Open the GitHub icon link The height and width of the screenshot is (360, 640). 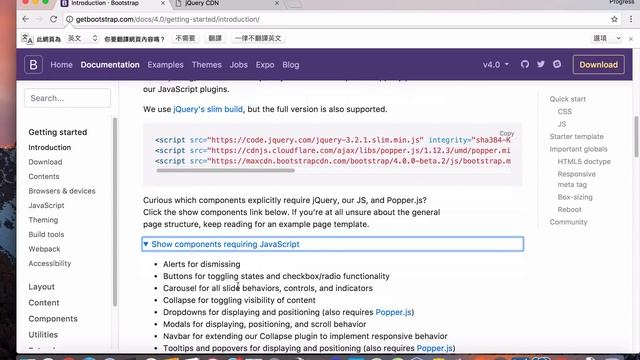[x=525, y=64]
